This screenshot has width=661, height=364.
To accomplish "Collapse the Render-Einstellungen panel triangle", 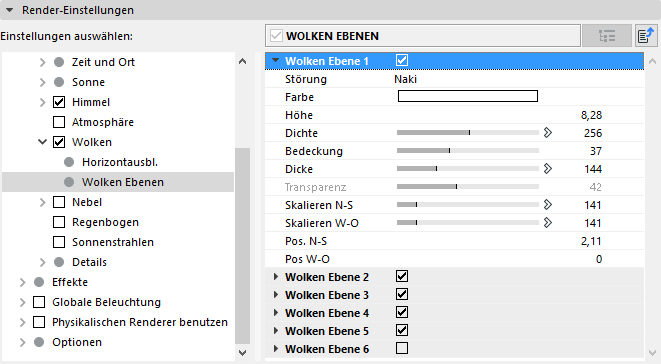I will 10,10.
